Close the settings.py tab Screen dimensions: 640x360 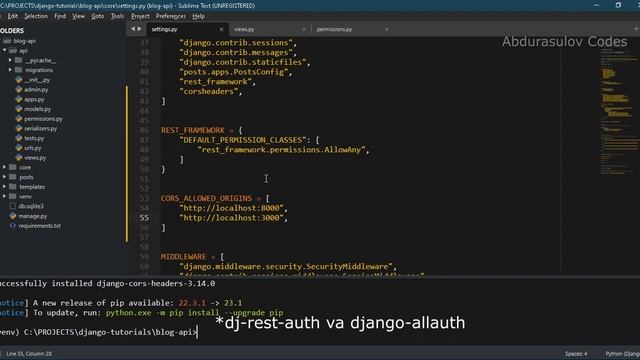point(221,29)
